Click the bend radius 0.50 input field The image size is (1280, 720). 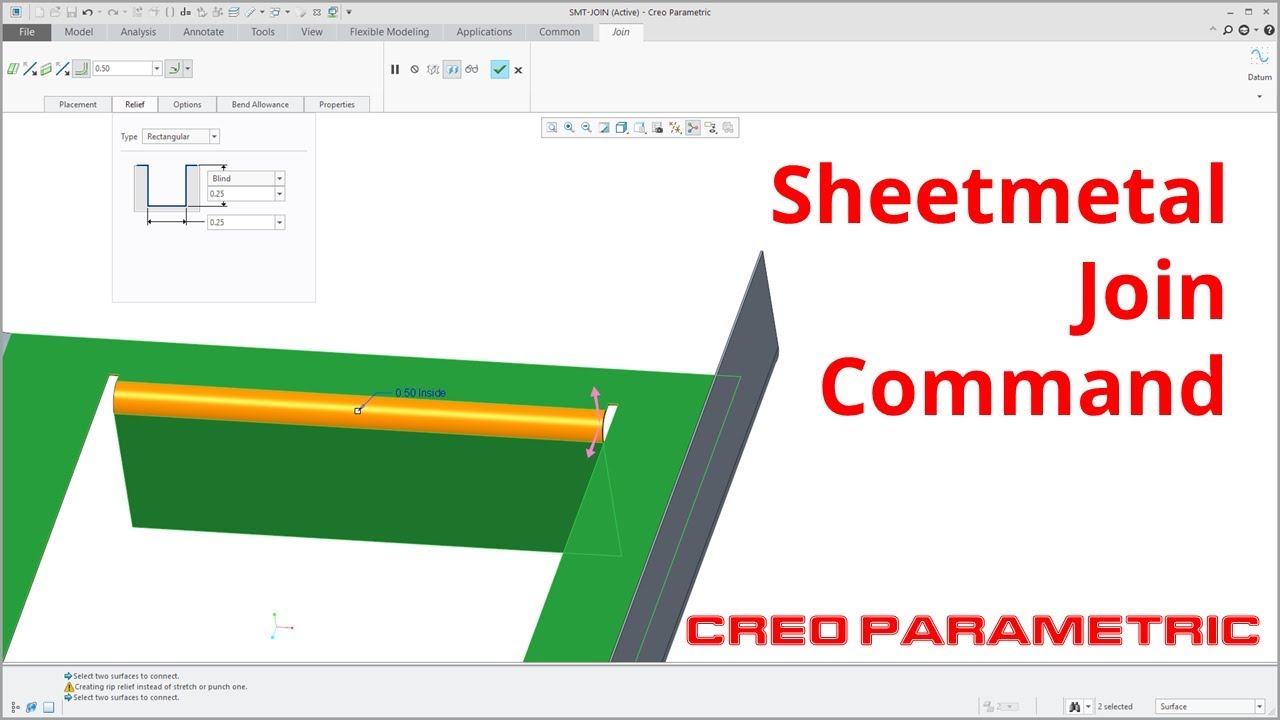(121, 69)
